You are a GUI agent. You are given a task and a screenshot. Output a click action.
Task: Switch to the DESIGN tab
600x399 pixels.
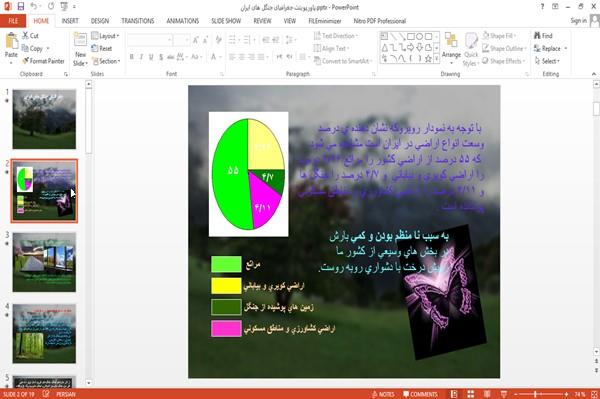coord(100,21)
